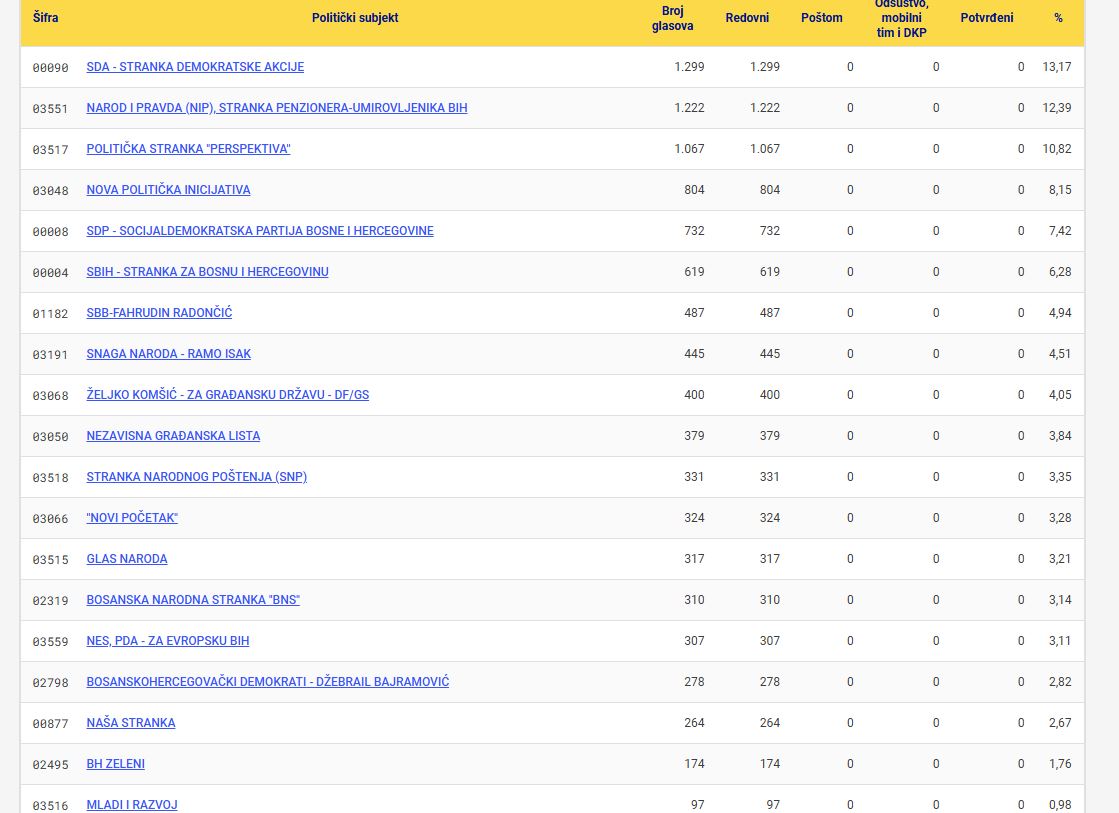Screen dimensions: 1119x813
Task: Click party code 00090
Action: [51, 68]
